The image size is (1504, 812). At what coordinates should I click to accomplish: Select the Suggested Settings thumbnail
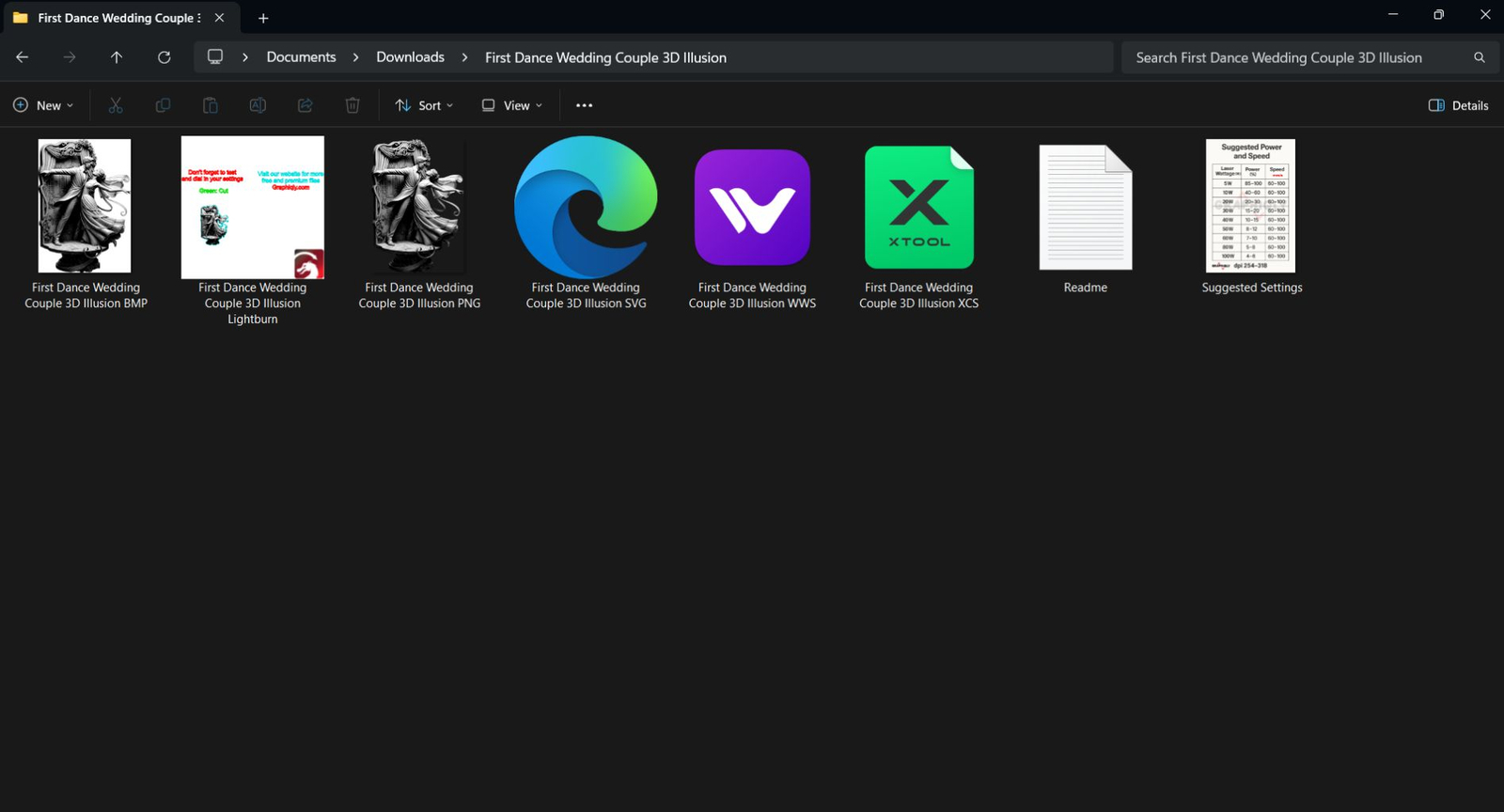coord(1251,206)
